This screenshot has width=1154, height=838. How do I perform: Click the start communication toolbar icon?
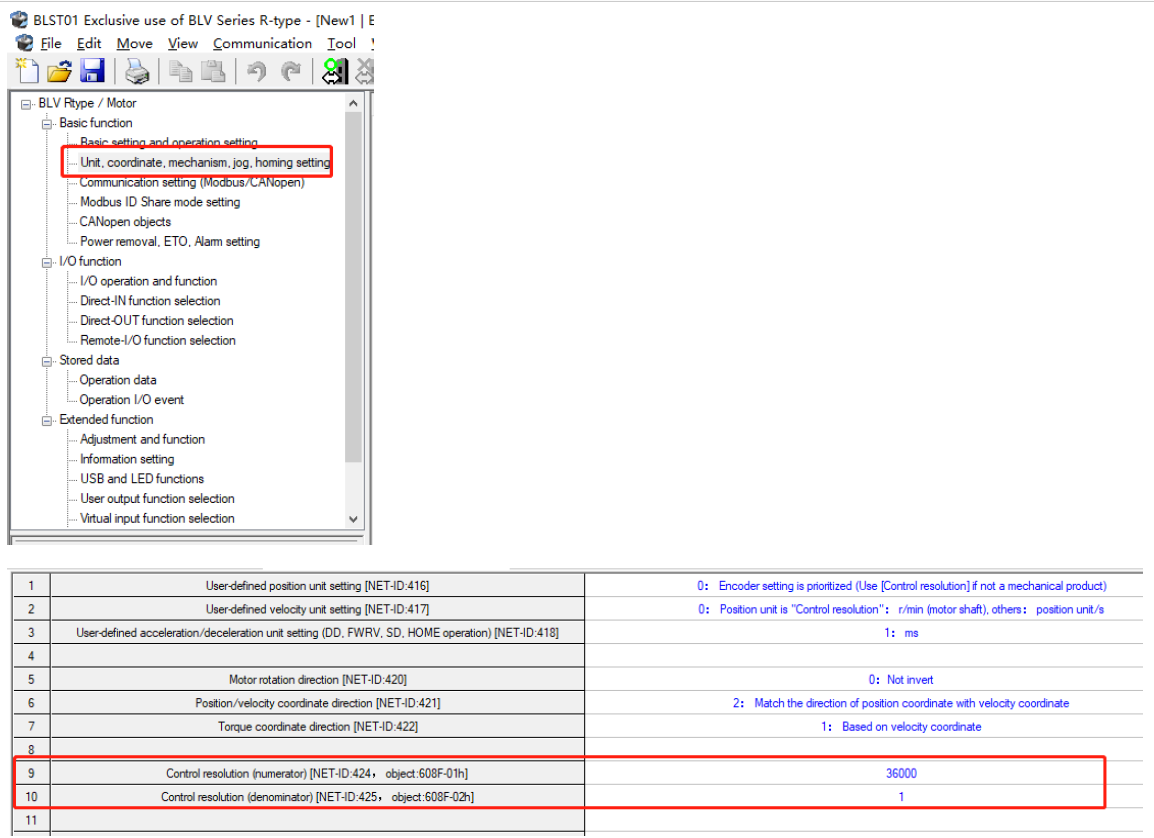pyautogui.click(x=334, y=71)
